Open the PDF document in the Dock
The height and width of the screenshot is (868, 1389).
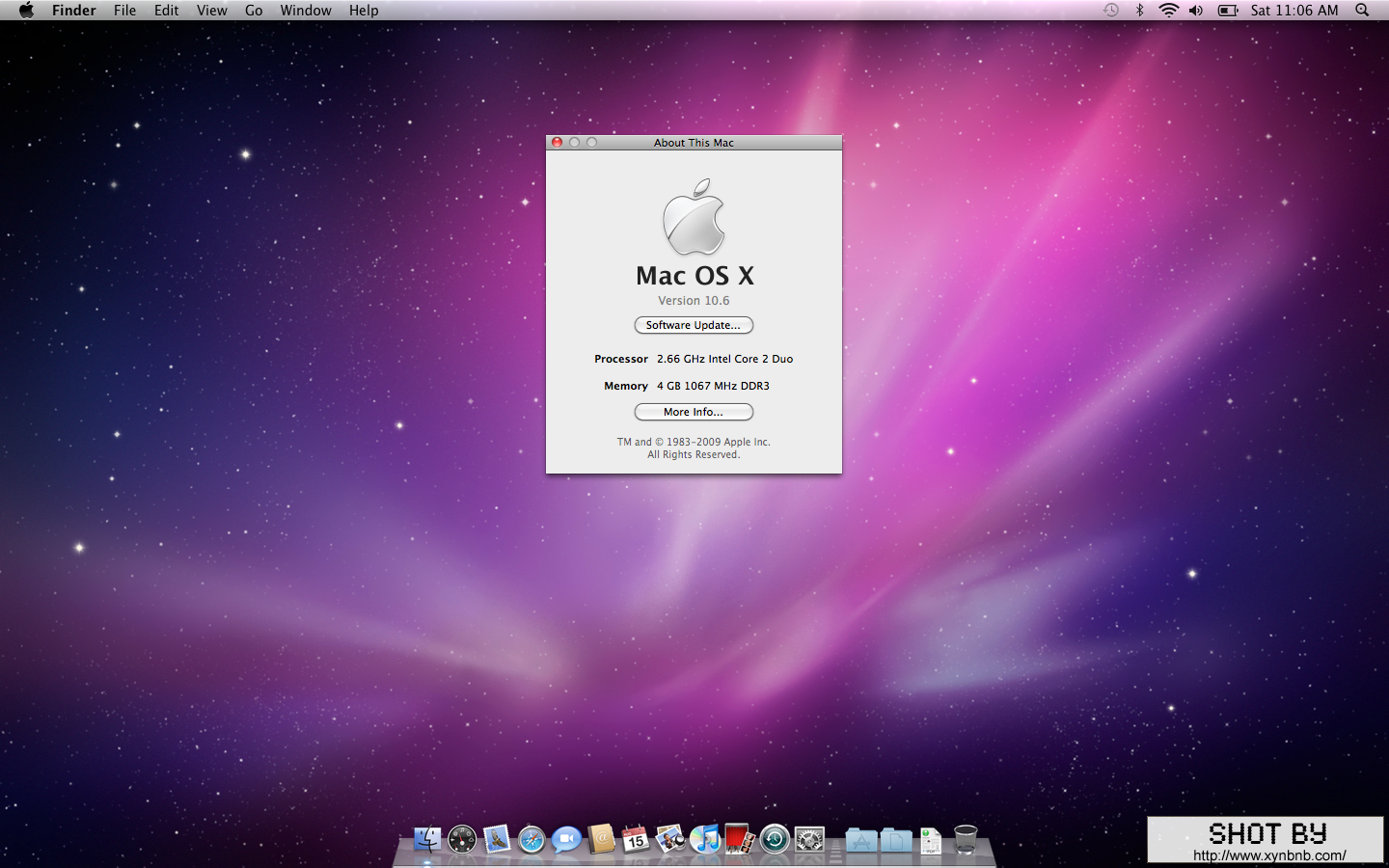click(x=931, y=840)
